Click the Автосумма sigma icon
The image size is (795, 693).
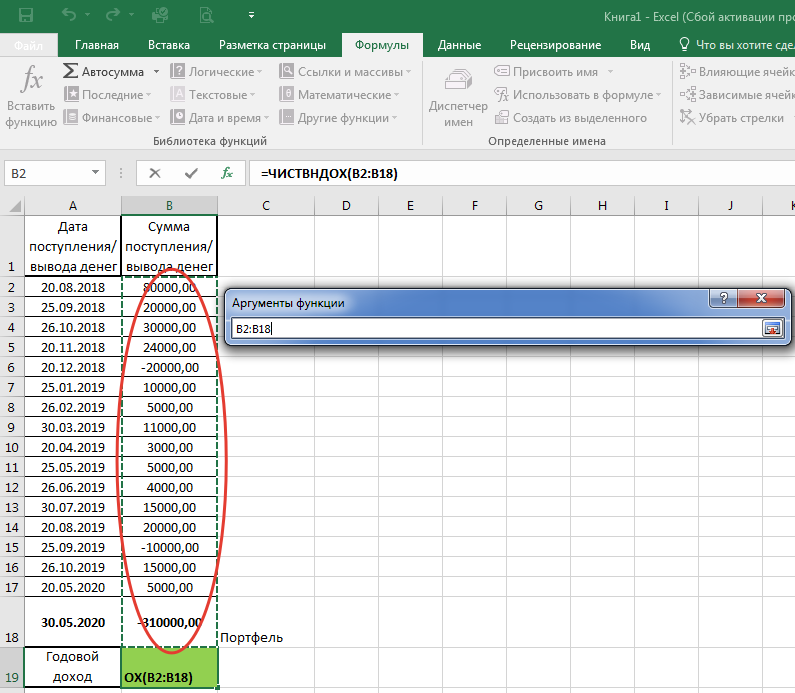click(x=70, y=71)
